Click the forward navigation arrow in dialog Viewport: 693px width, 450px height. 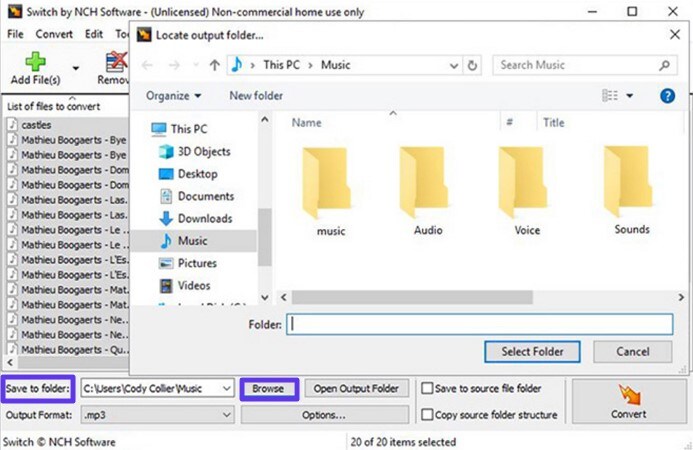pos(174,65)
